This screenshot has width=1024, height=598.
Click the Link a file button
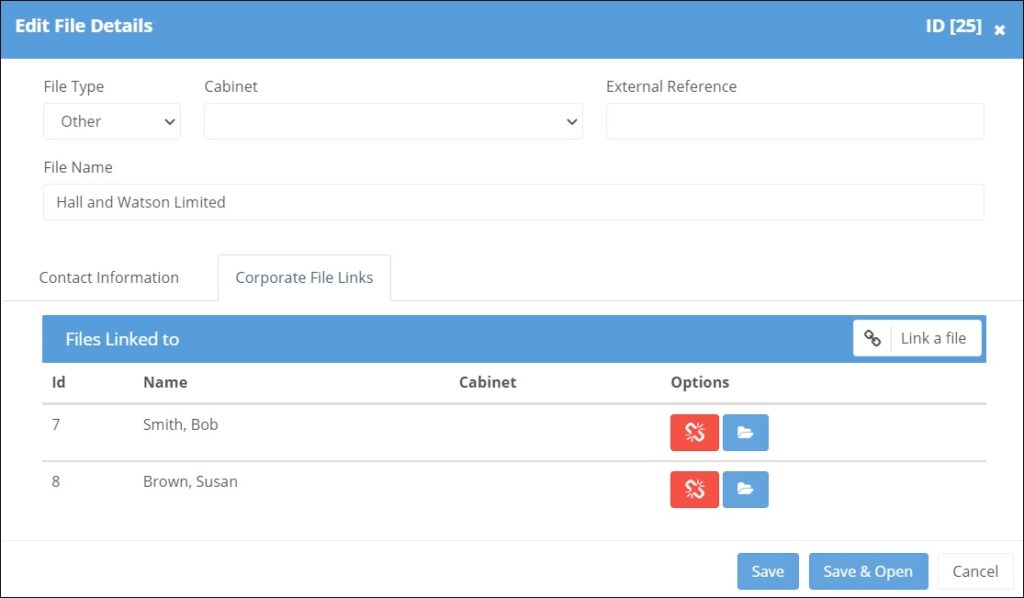(x=917, y=338)
